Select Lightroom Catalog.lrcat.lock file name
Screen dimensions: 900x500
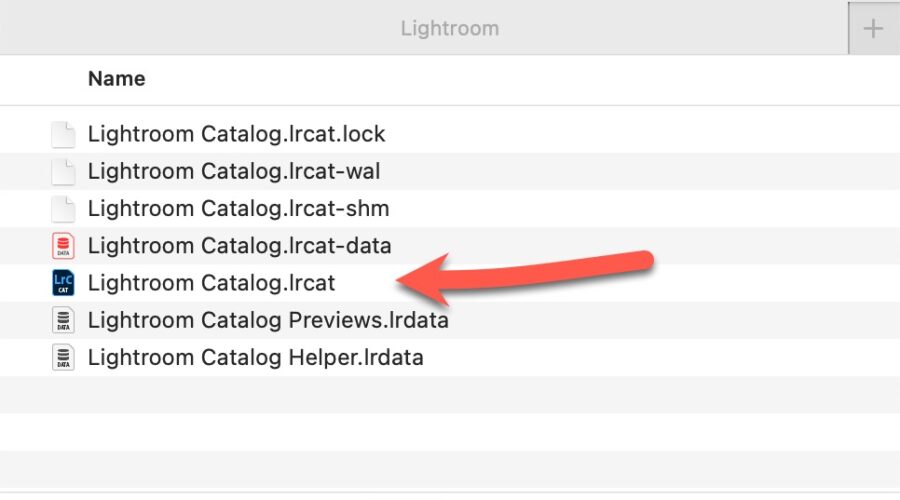pos(236,134)
